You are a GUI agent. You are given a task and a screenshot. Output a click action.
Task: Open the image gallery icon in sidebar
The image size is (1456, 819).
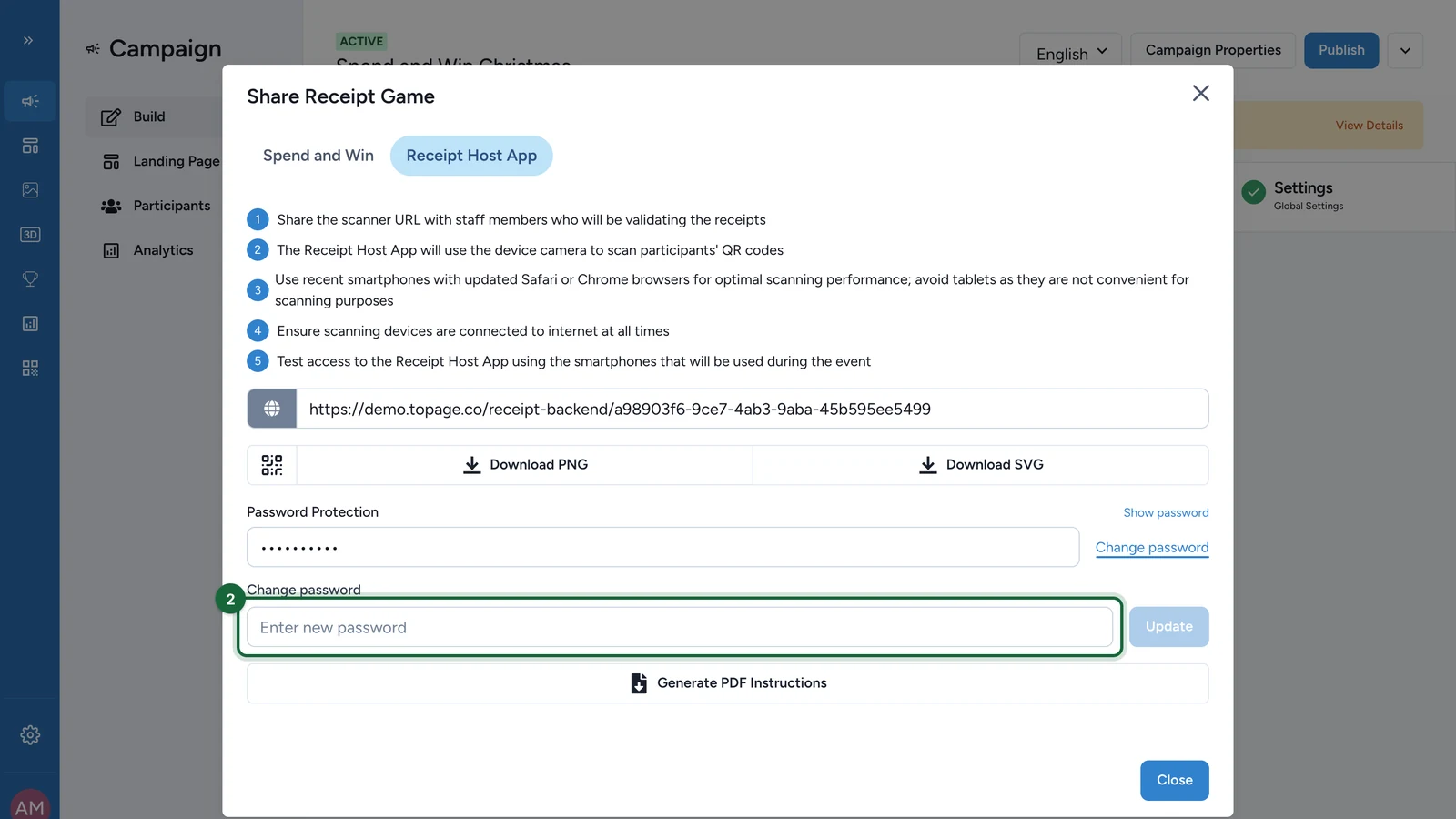(x=30, y=190)
